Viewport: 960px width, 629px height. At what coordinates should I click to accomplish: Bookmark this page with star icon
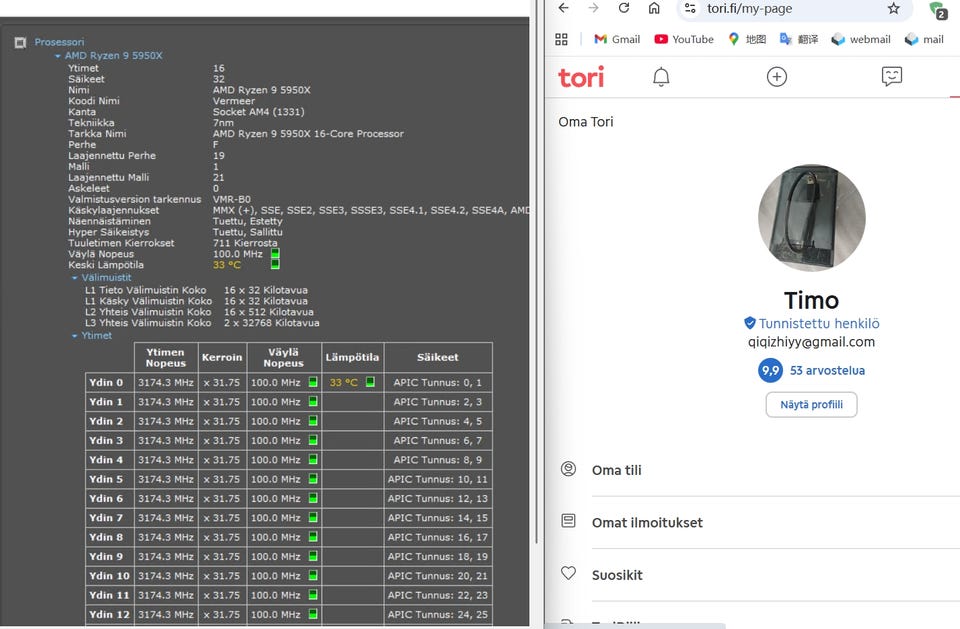tap(893, 8)
